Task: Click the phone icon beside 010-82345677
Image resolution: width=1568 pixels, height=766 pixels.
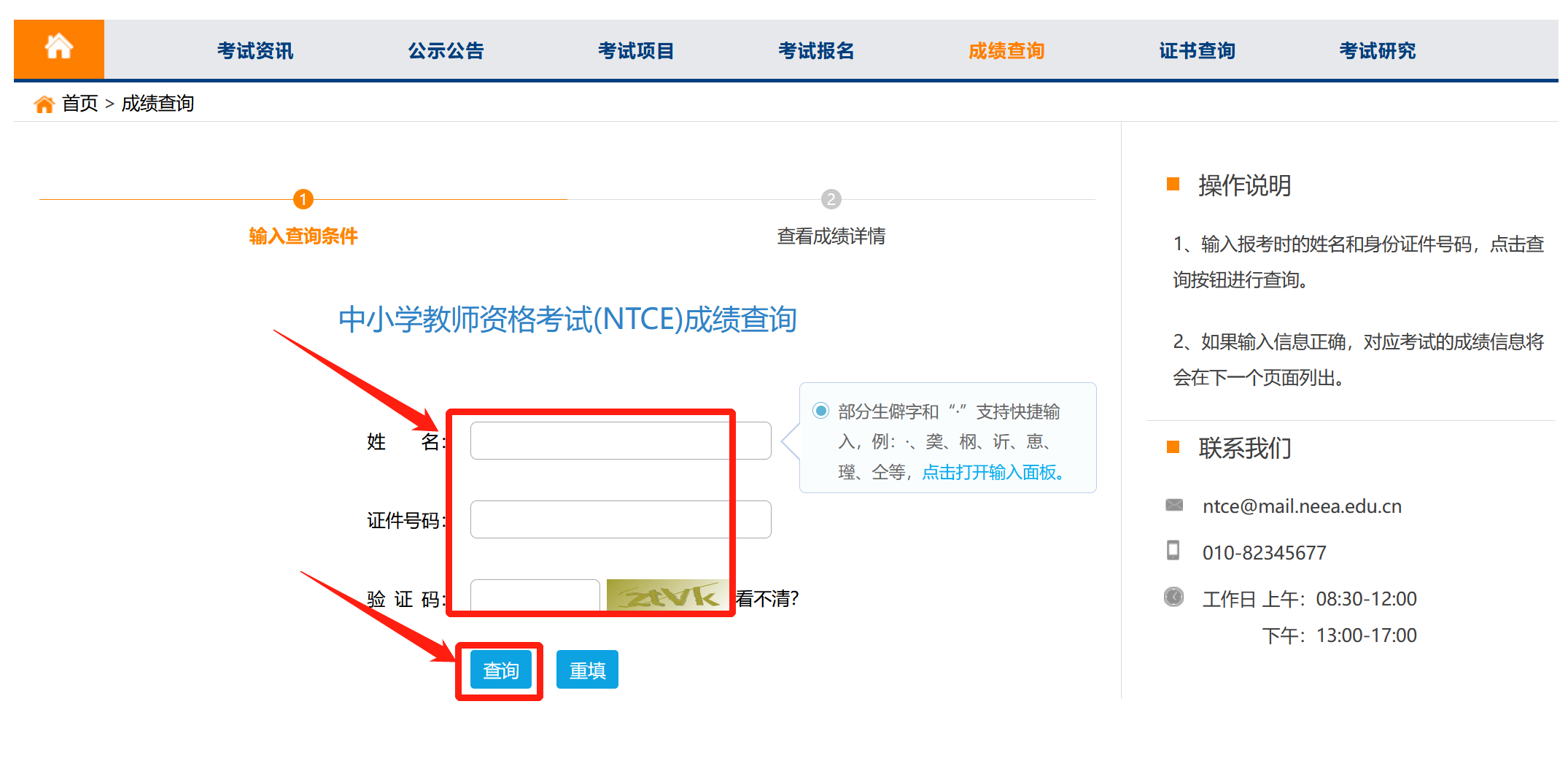Action: (1173, 551)
